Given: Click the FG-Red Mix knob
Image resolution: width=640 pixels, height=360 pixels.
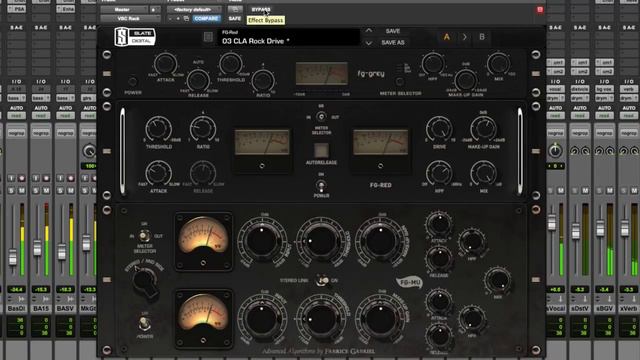Looking at the screenshot, I should click(484, 173).
